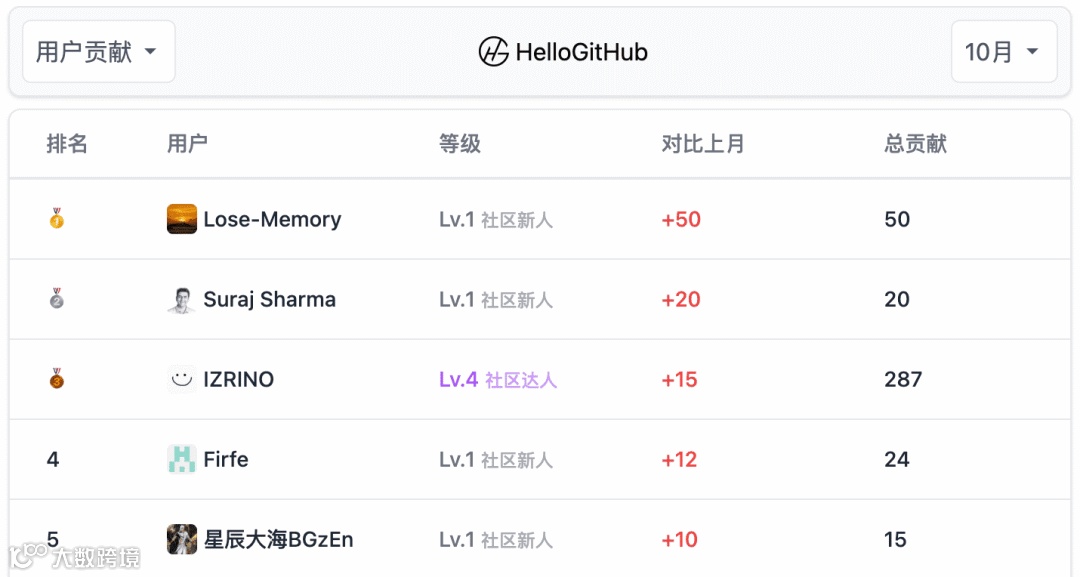Click the gold medal first-place icon
This screenshot has height=577, width=1080.
coord(57,218)
